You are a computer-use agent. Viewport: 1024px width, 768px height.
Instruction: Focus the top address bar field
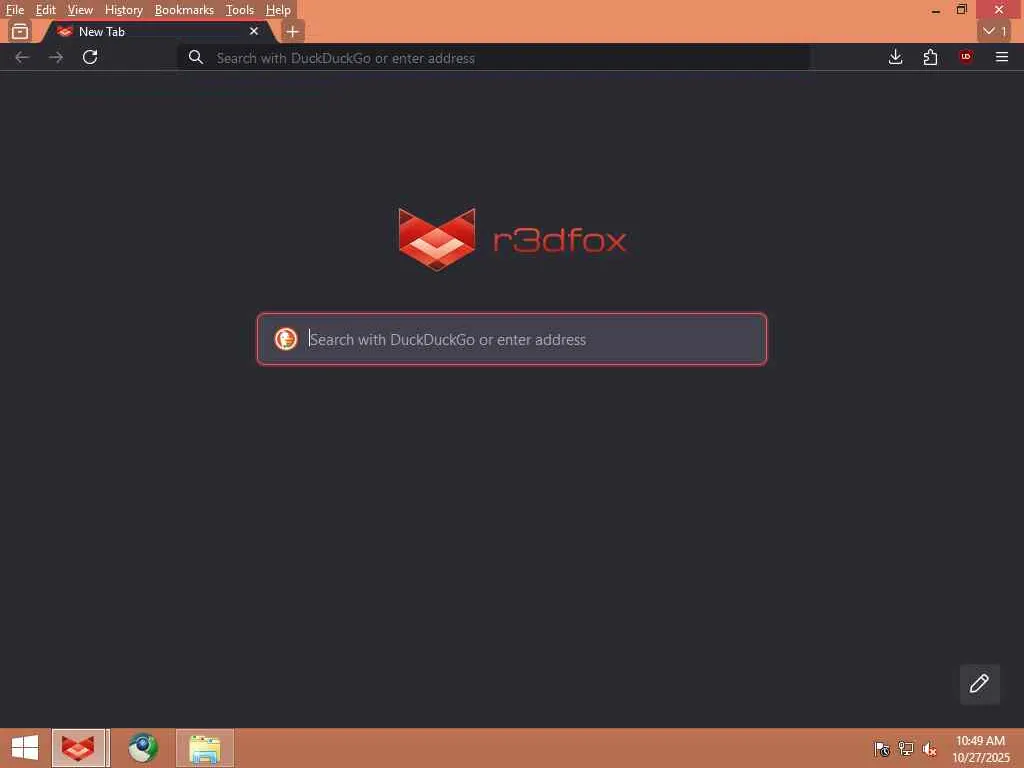pyautogui.click(x=494, y=58)
